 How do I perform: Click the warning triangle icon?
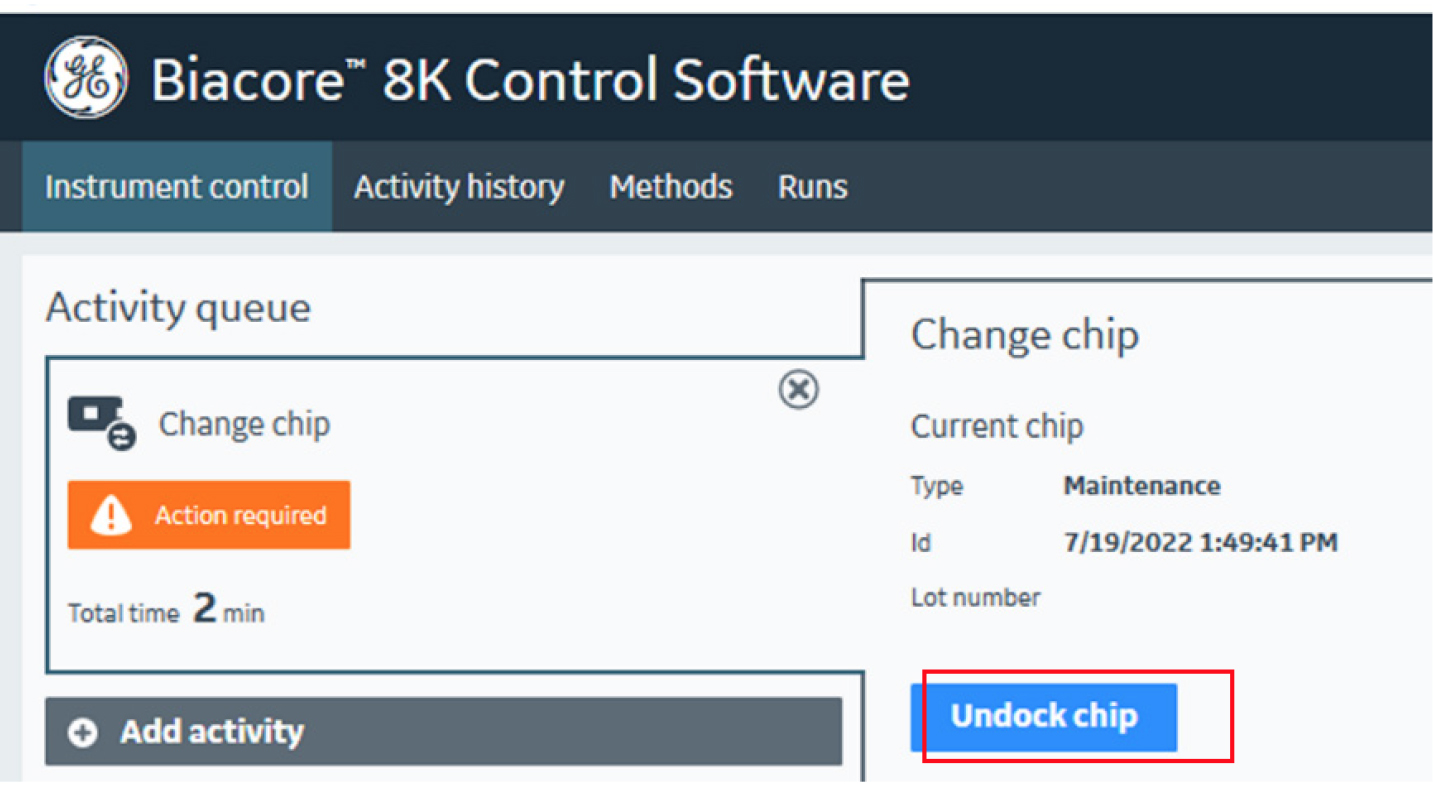click(x=110, y=516)
